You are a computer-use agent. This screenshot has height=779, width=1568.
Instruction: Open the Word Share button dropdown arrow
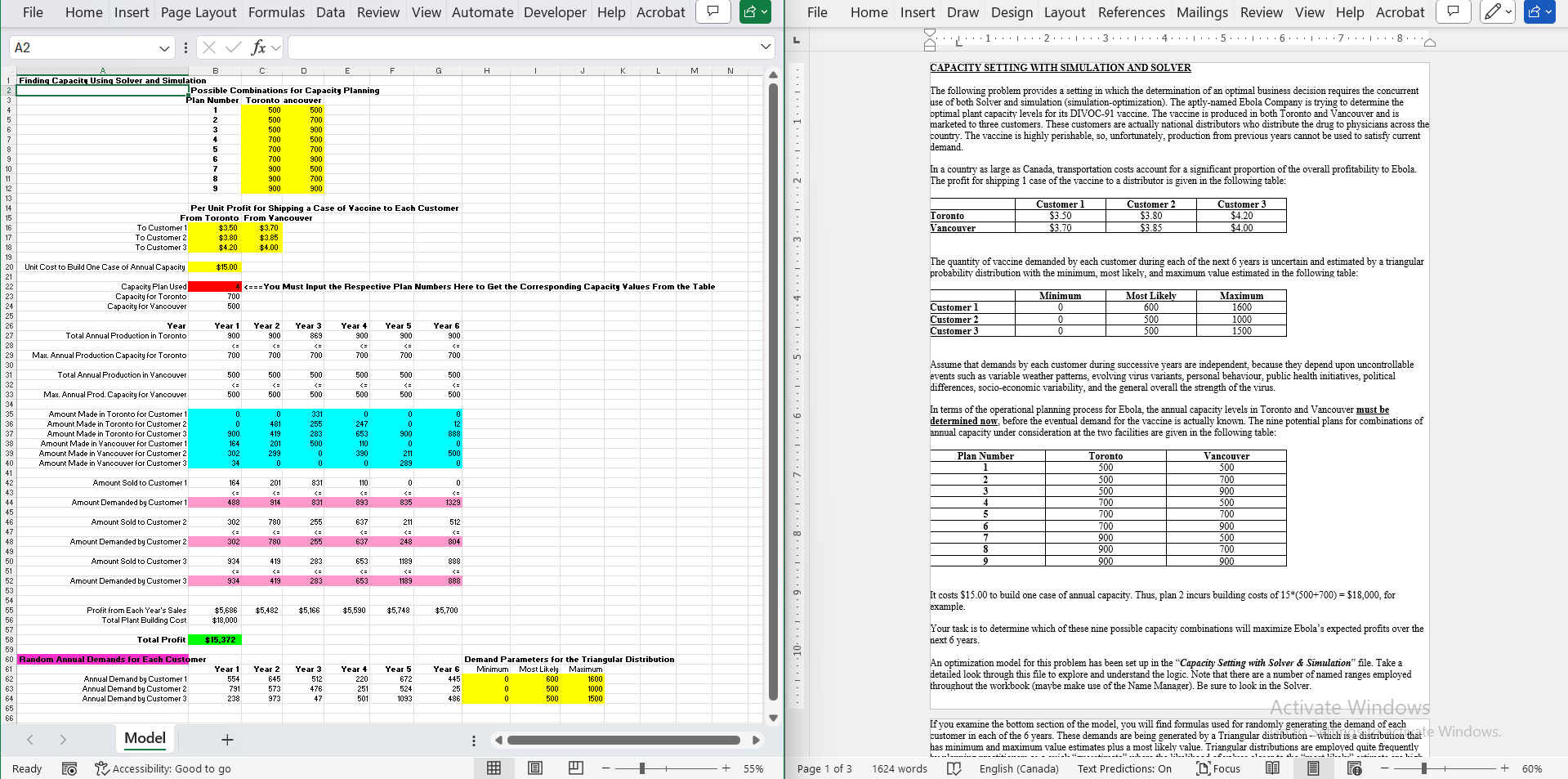tap(1548, 12)
